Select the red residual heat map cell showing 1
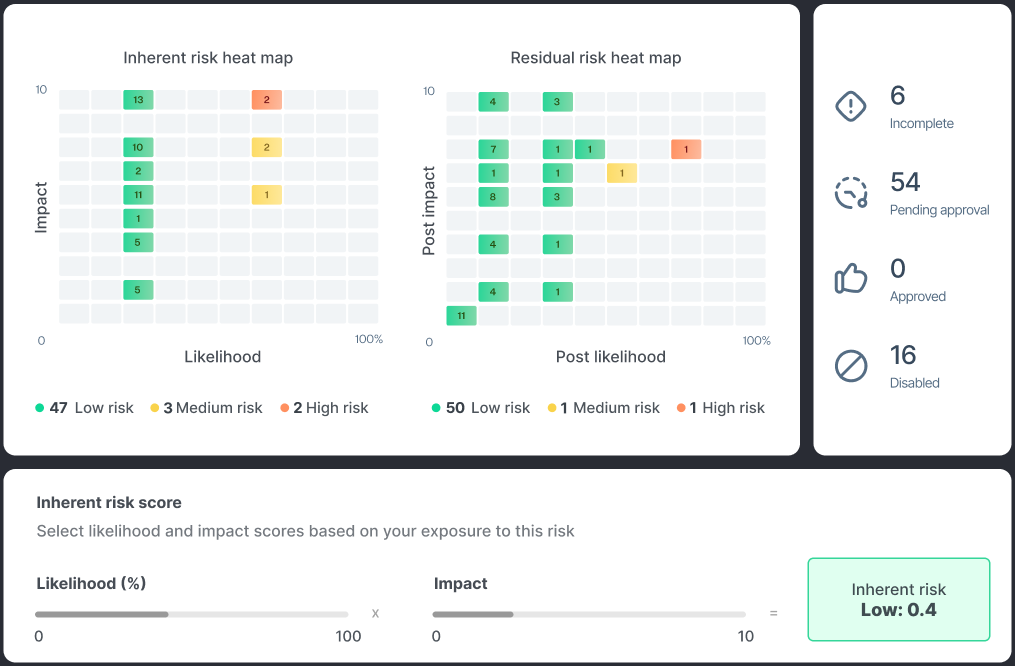Image resolution: width=1015 pixels, height=666 pixels. pyautogui.click(x=686, y=150)
